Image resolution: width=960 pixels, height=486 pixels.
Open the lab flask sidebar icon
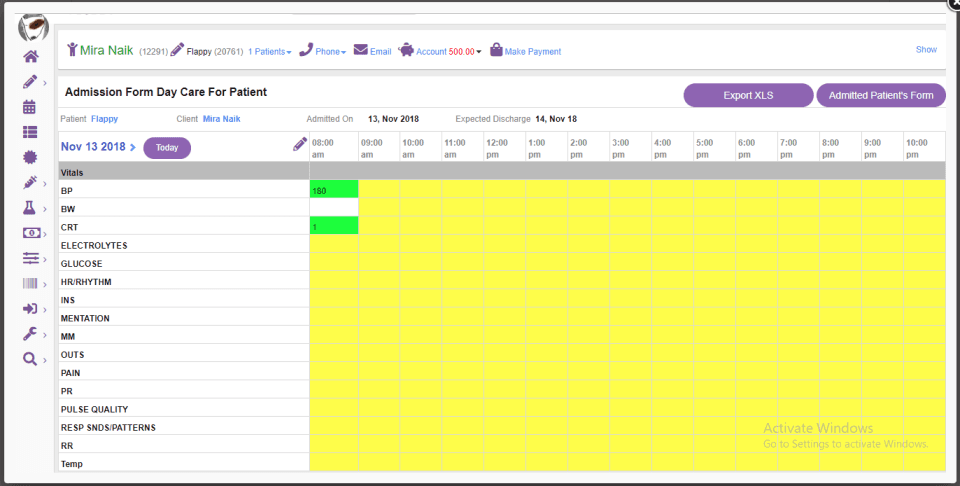click(x=29, y=208)
